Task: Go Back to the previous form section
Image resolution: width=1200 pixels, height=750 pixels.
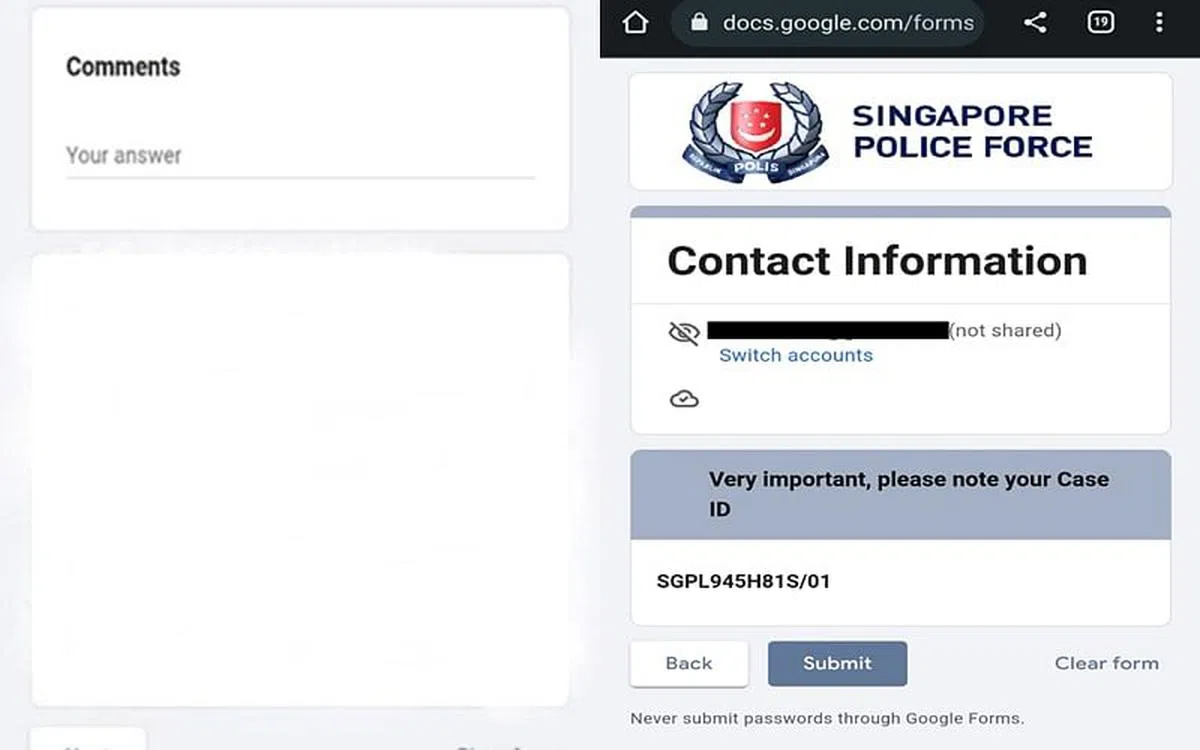Action: [688, 663]
